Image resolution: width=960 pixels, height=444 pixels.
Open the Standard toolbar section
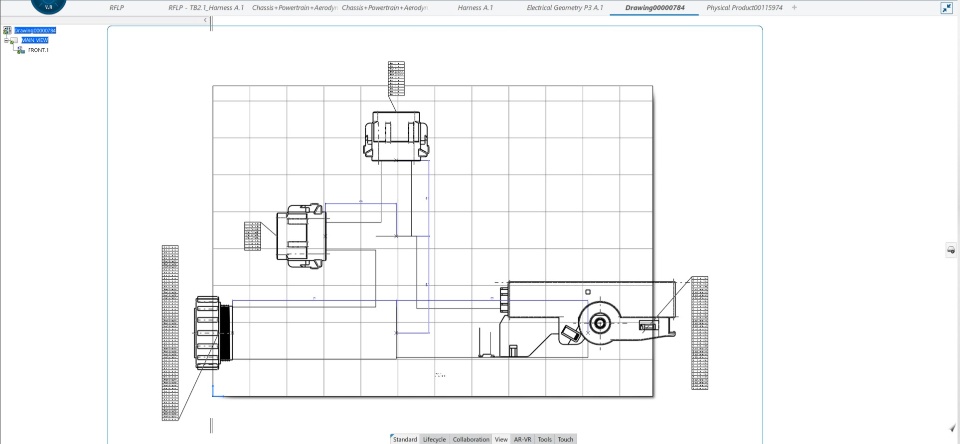point(404,439)
